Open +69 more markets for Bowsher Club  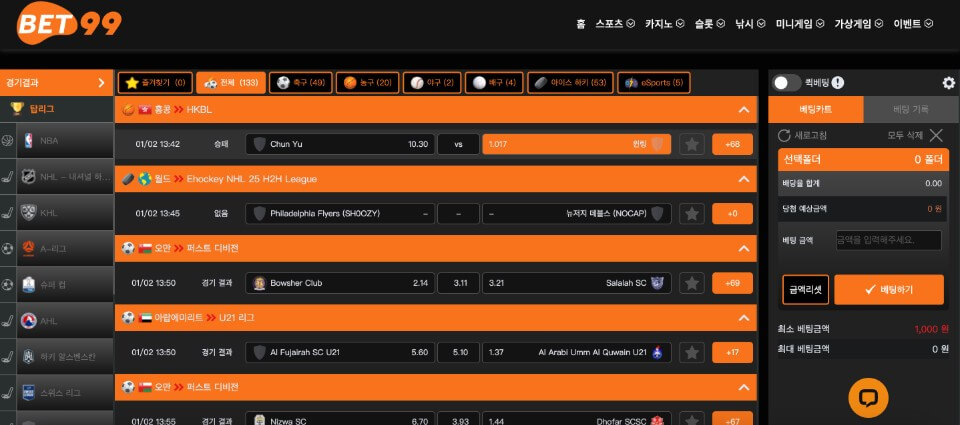coord(732,283)
